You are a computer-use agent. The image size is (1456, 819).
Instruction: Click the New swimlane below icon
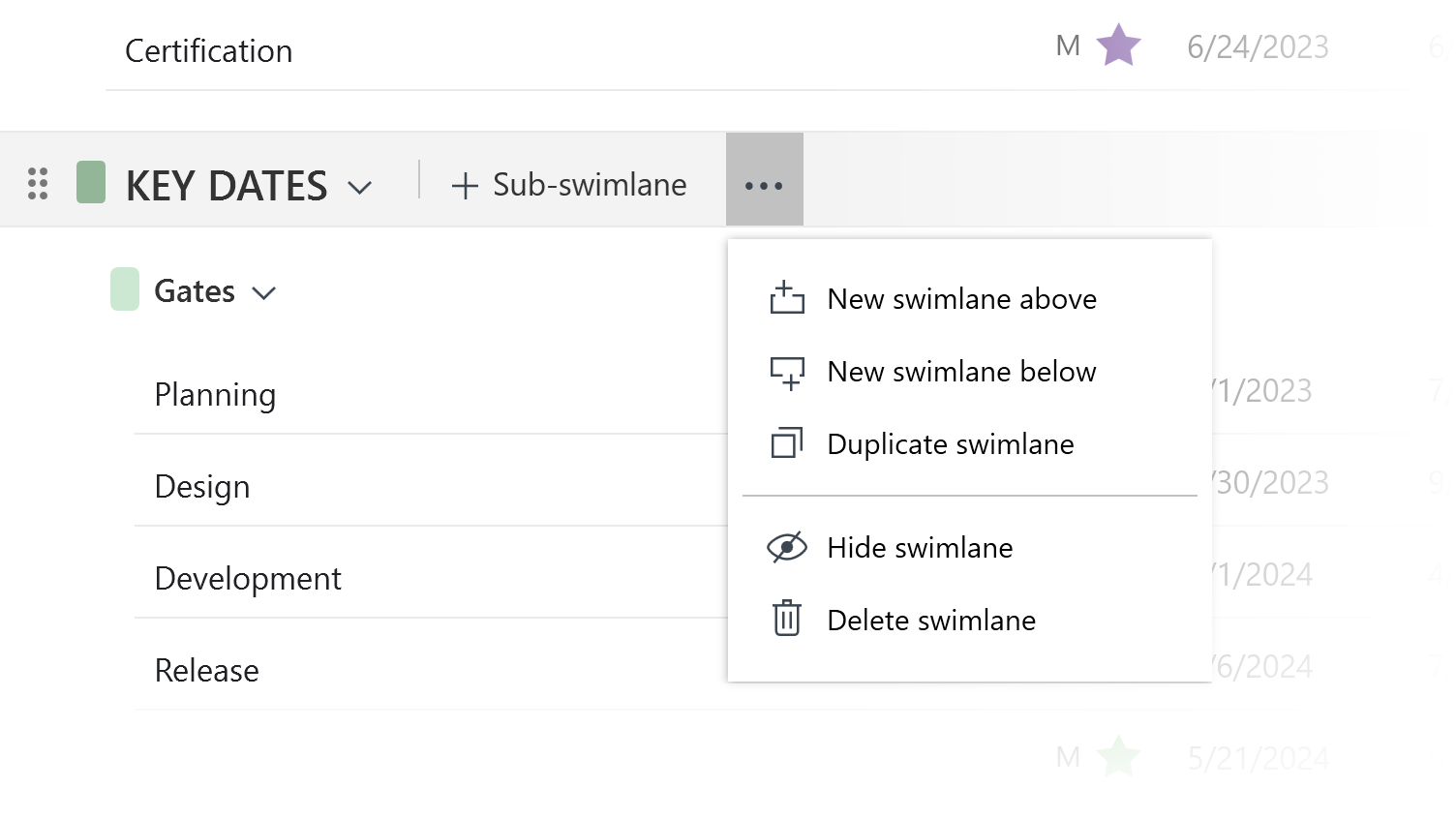787,372
